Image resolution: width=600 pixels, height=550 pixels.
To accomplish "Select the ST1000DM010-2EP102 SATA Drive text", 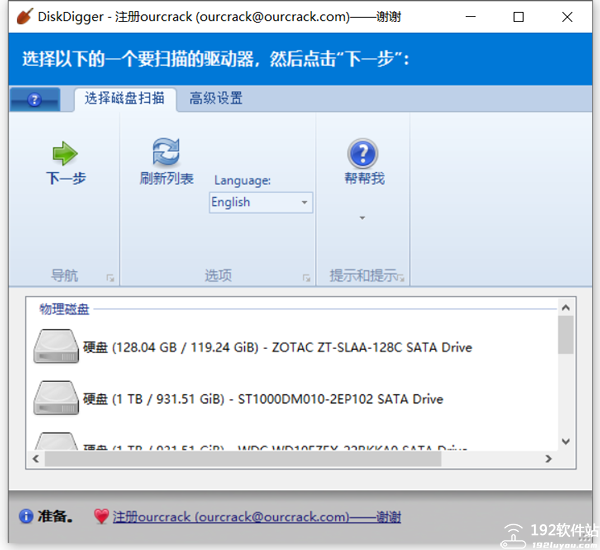I will [341, 399].
